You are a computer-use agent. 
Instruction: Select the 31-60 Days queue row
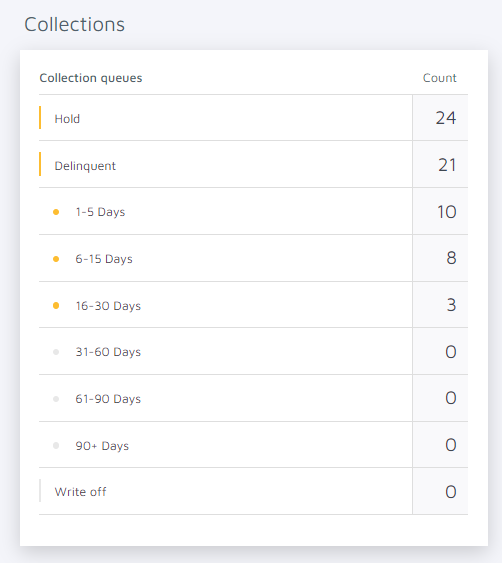coord(253,352)
